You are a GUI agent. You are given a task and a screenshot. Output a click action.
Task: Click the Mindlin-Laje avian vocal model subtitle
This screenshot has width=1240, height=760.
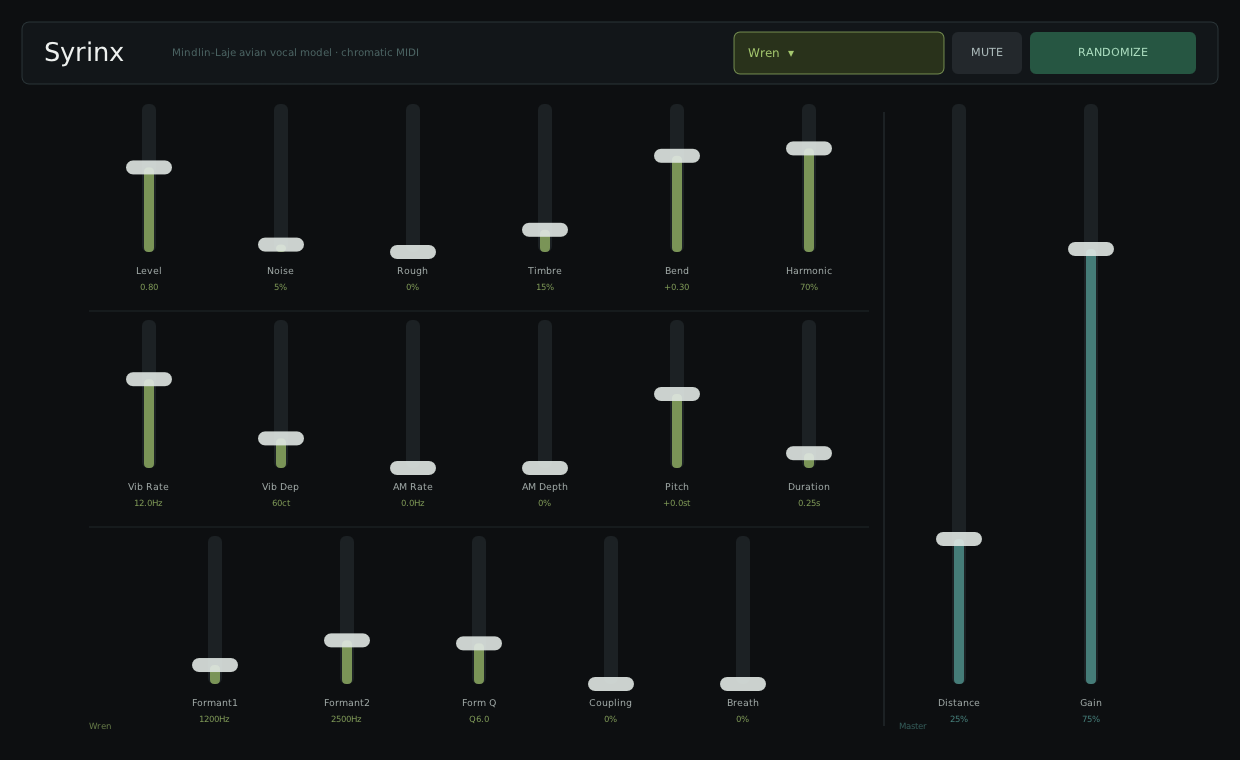click(295, 53)
